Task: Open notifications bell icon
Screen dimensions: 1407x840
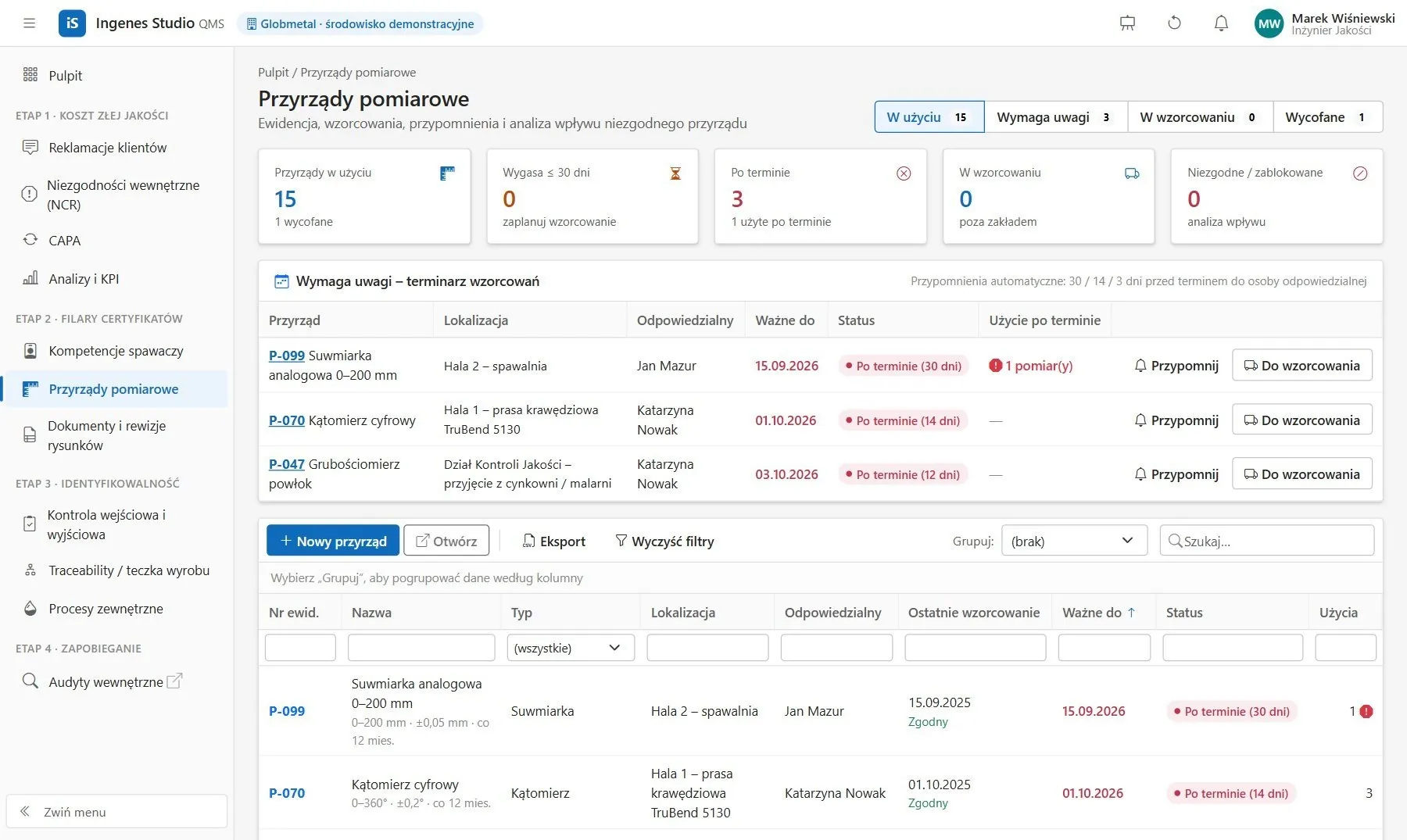Action: [x=1221, y=23]
